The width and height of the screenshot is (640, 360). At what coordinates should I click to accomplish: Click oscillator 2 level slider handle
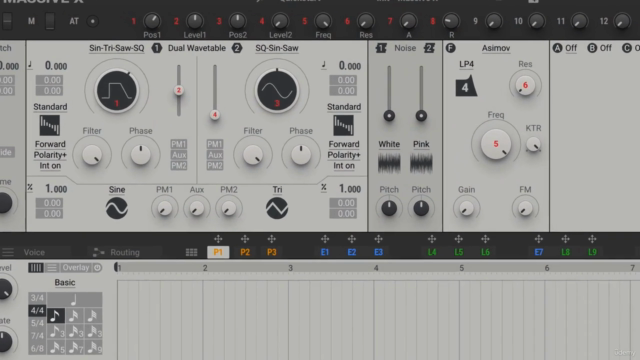click(x=215, y=115)
